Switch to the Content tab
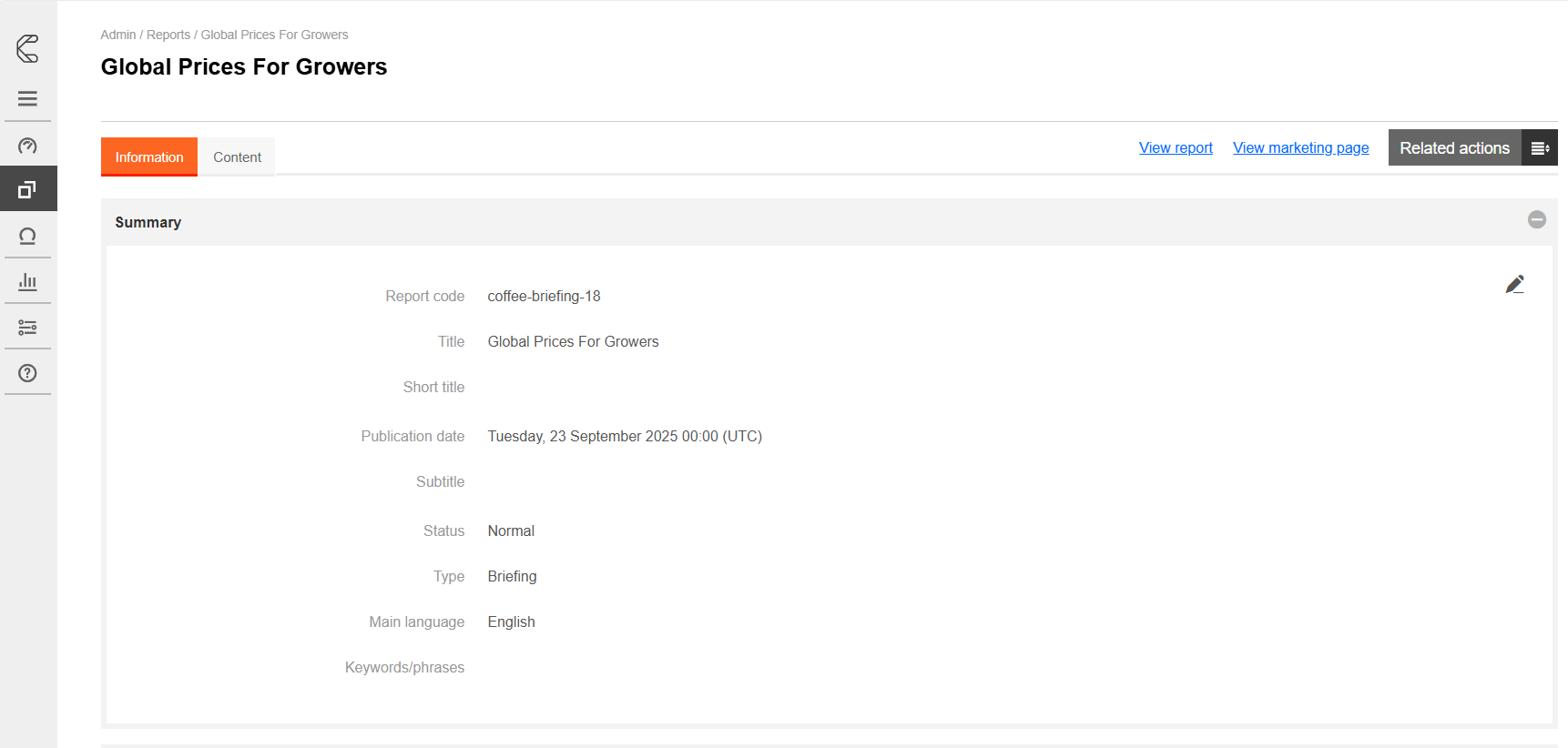 (x=237, y=157)
